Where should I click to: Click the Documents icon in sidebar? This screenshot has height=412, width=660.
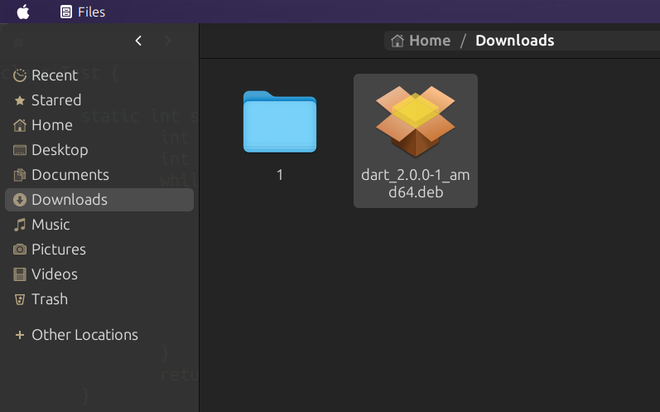(x=19, y=175)
